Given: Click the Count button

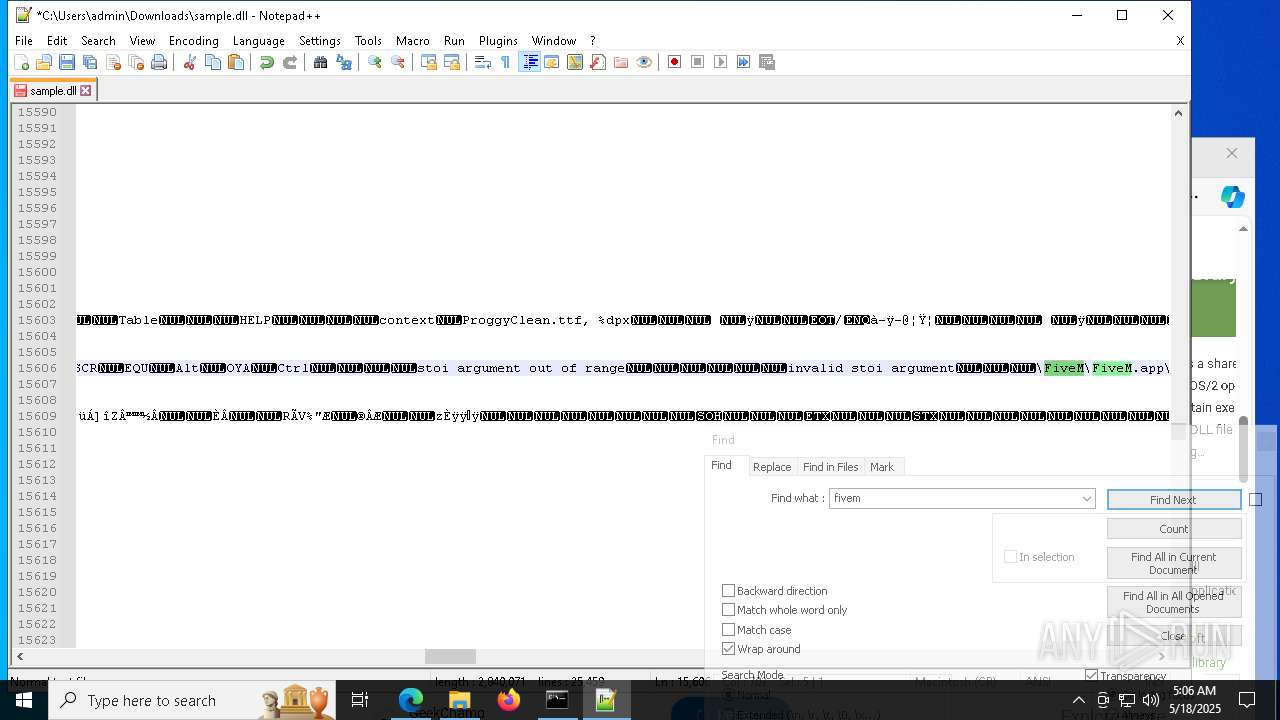Looking at the screenshot, I should (1173, 529).
